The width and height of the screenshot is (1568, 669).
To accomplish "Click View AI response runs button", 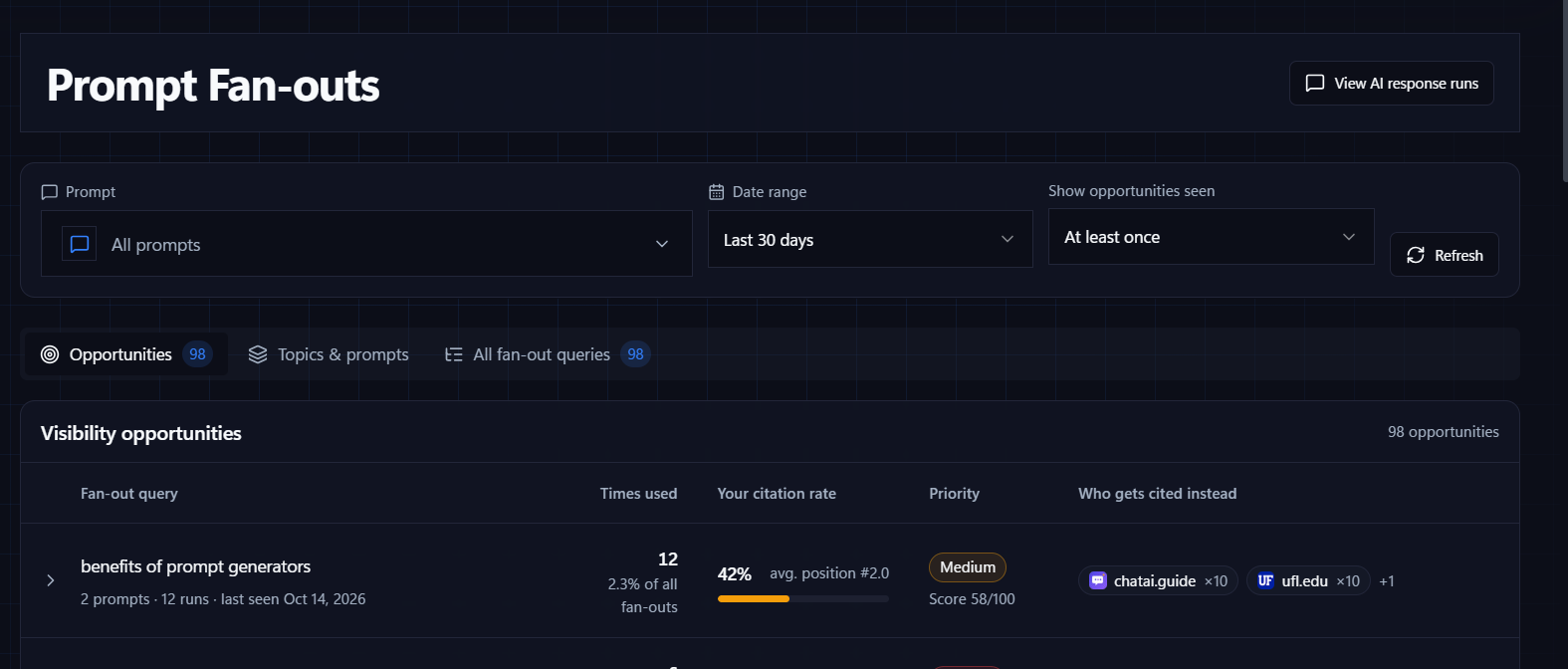I will 1391,84.
